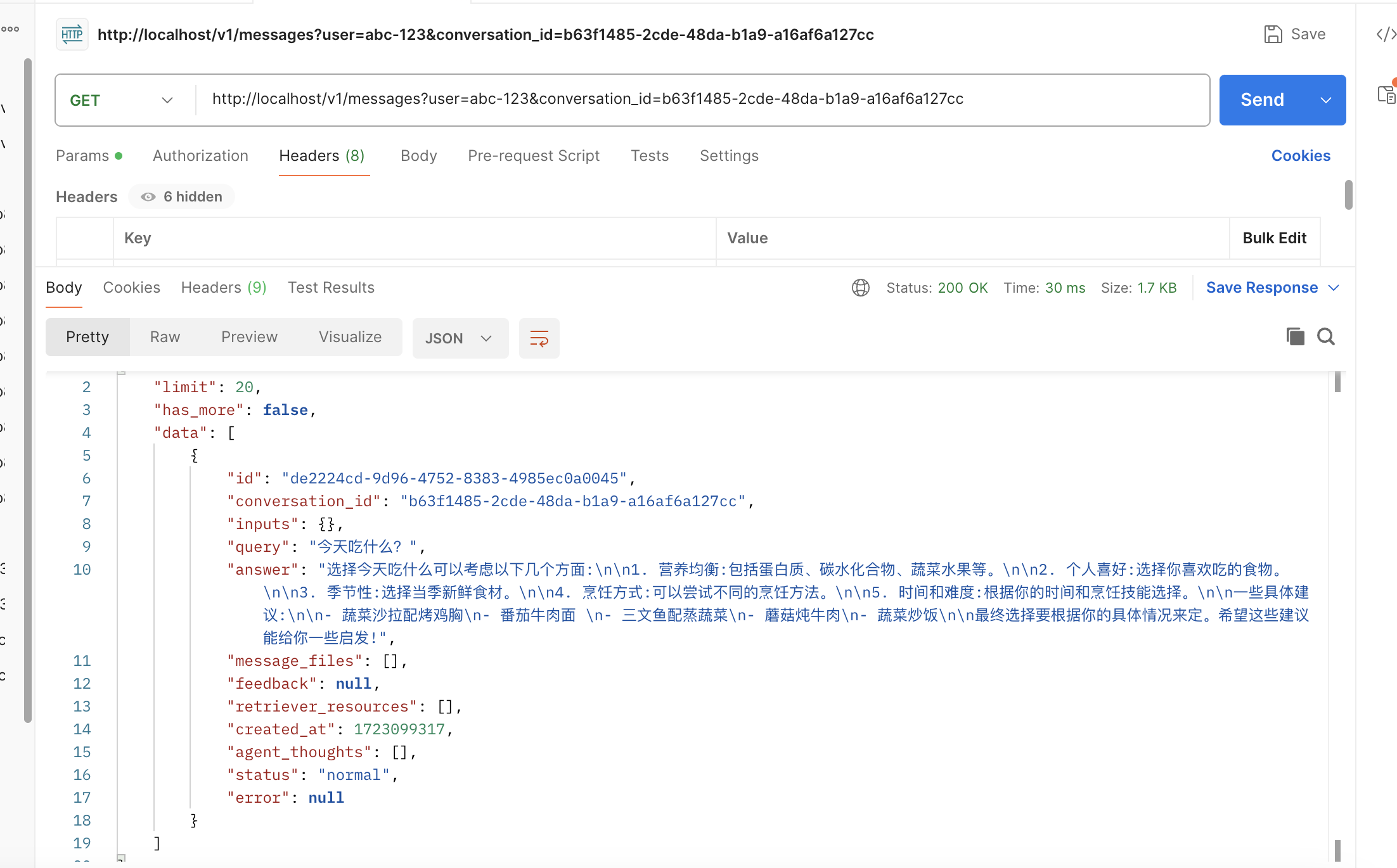
Task: Switch response view to Raw
Action: click(165, 337)
